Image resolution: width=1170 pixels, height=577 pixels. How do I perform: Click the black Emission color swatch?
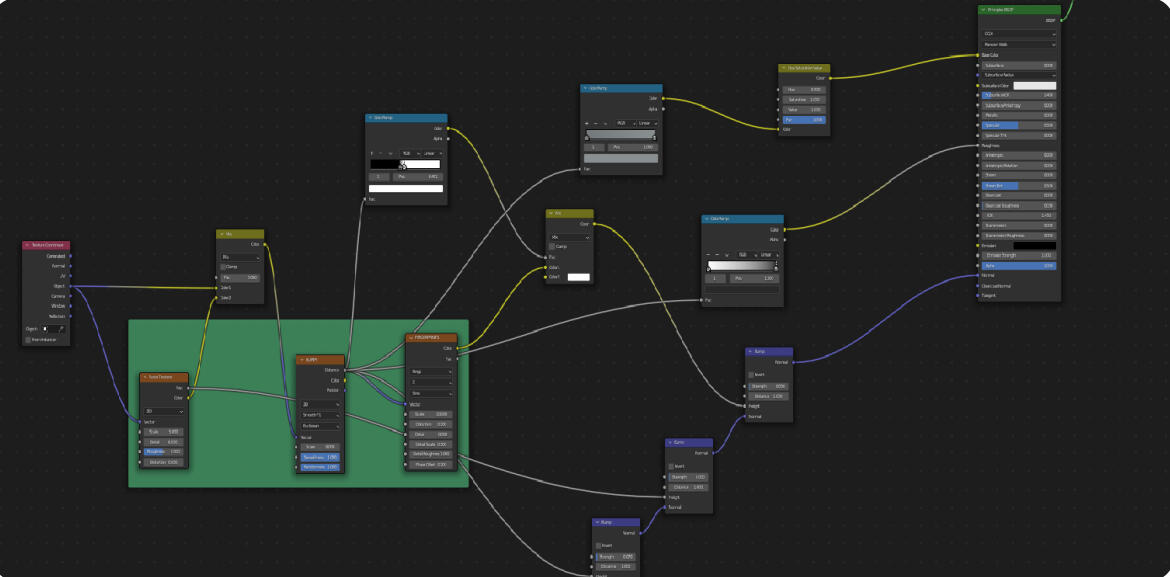pos(1034,245)
